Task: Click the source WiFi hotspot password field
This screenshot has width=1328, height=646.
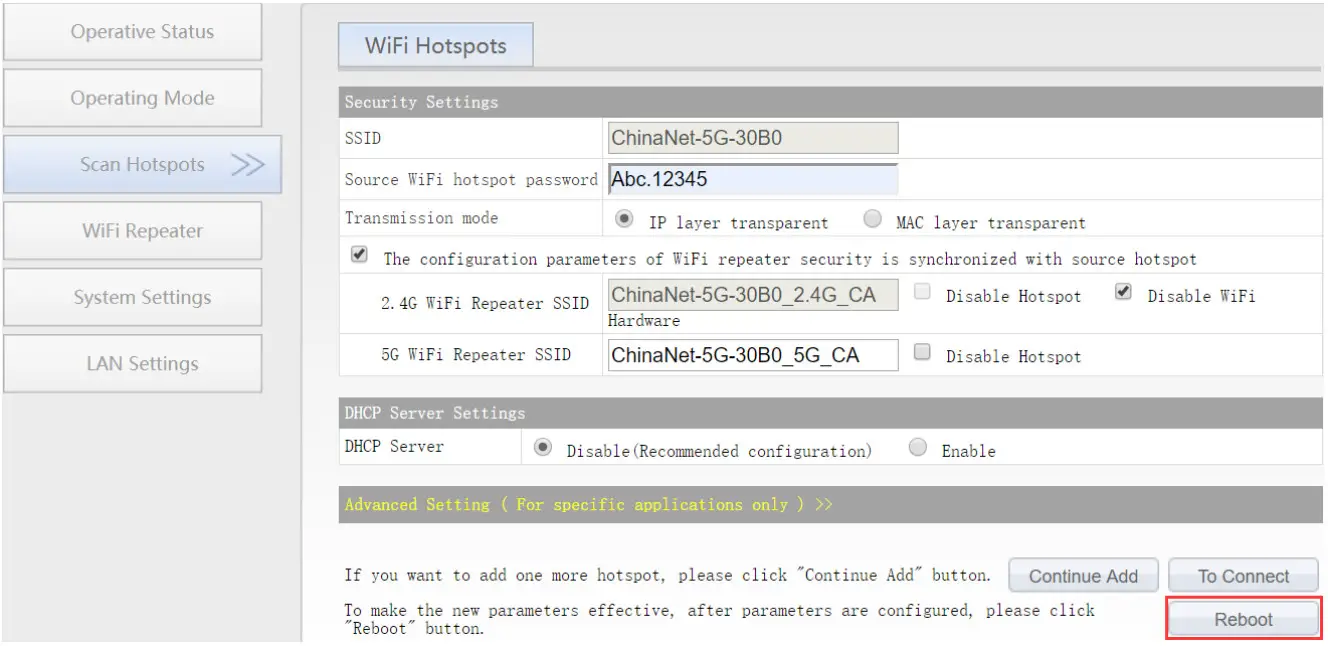Action: click(751, 178)
